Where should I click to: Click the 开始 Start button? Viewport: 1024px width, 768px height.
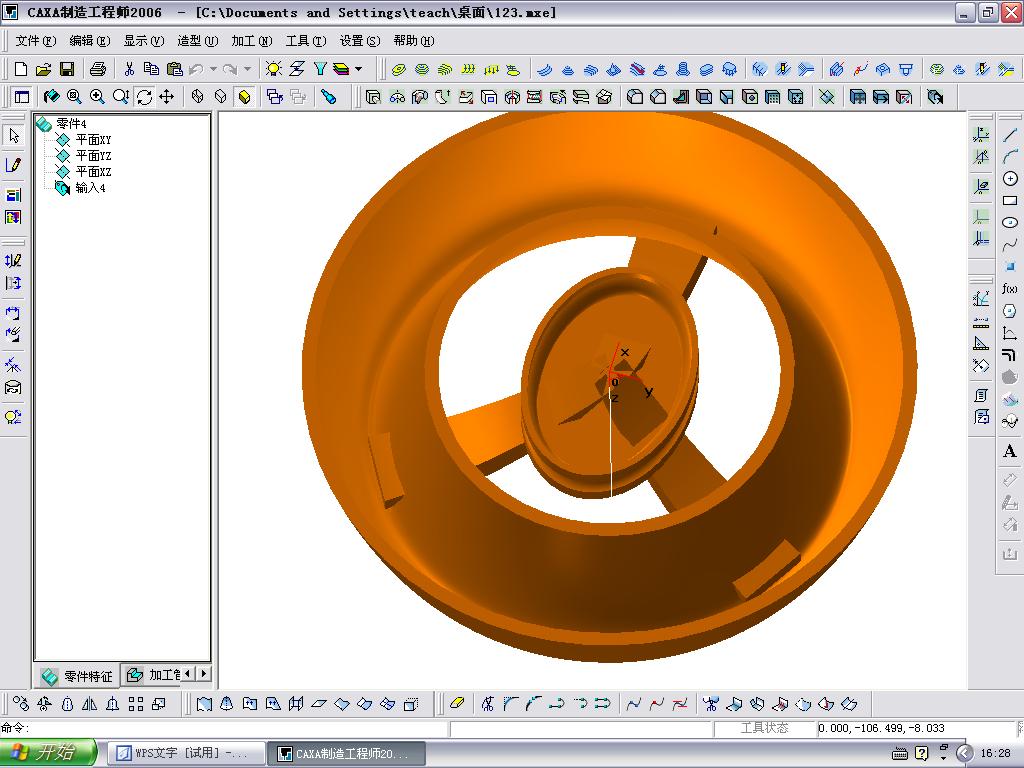click(48, 753)
